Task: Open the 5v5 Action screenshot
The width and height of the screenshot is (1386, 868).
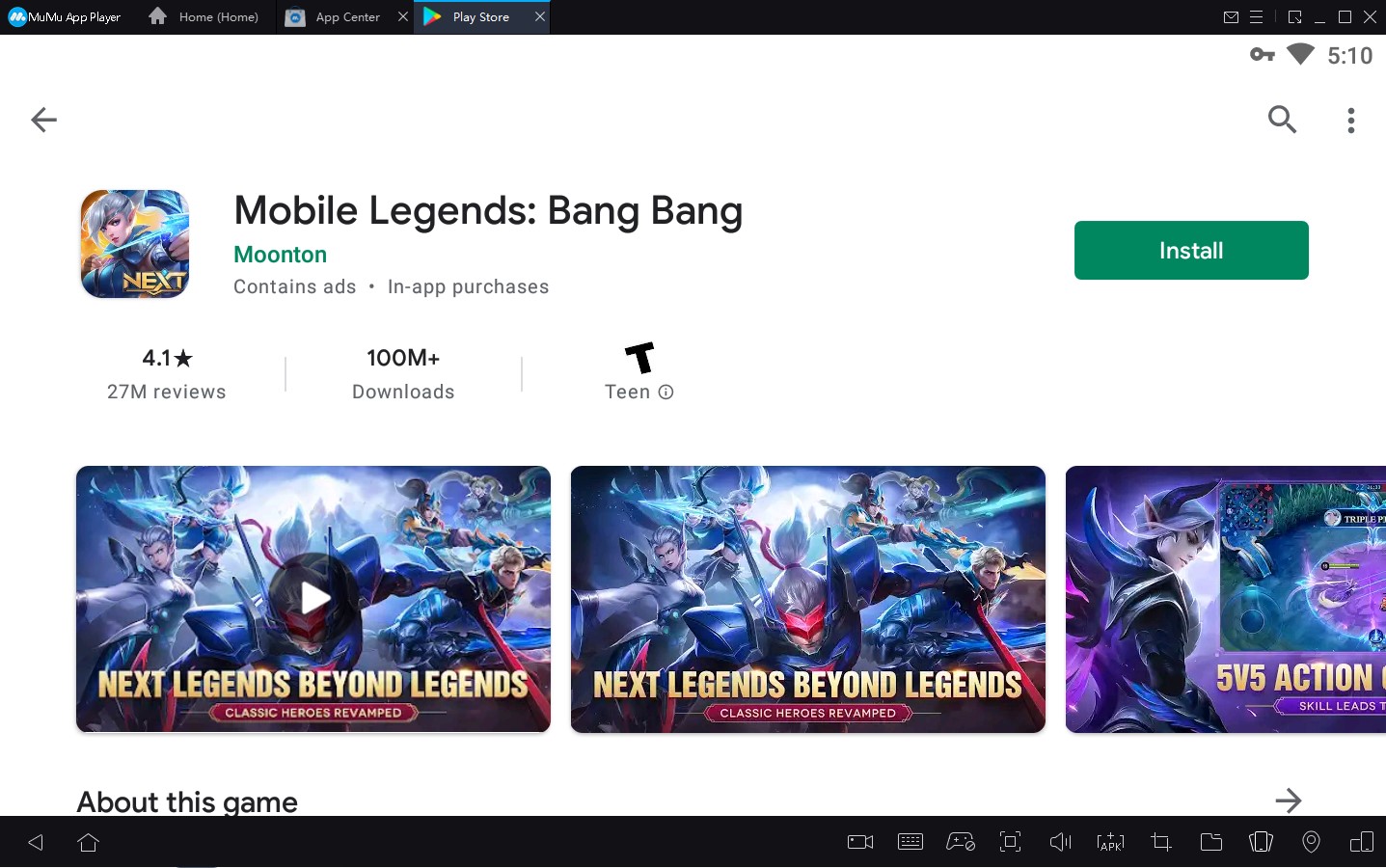Action: (x=1226, y=599)
